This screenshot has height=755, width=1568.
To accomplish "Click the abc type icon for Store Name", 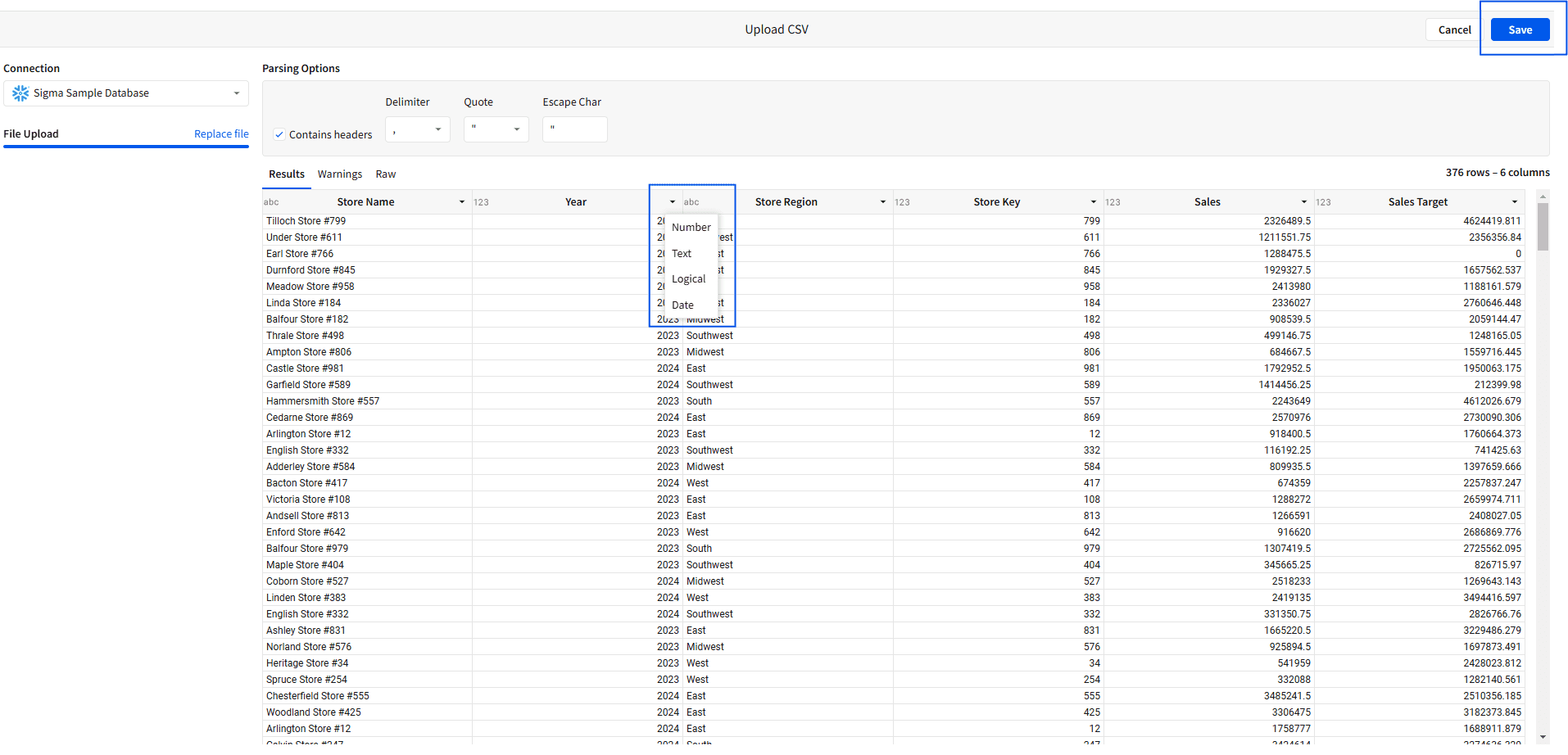I will coord(271,202).
